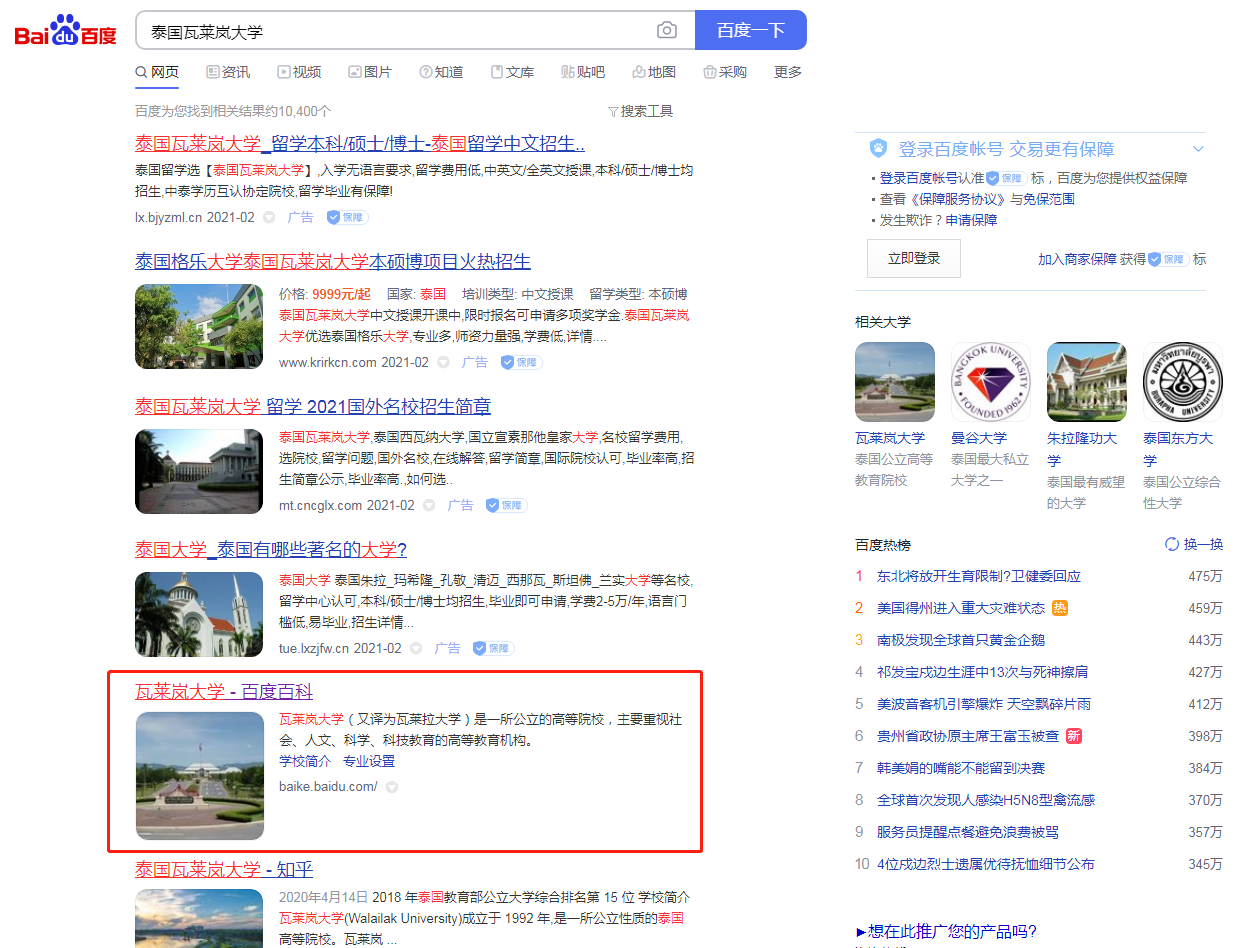Click 保障 badge next to lx.bjyzml.cn
1246x948 pixels.
(x=346, y=217)
